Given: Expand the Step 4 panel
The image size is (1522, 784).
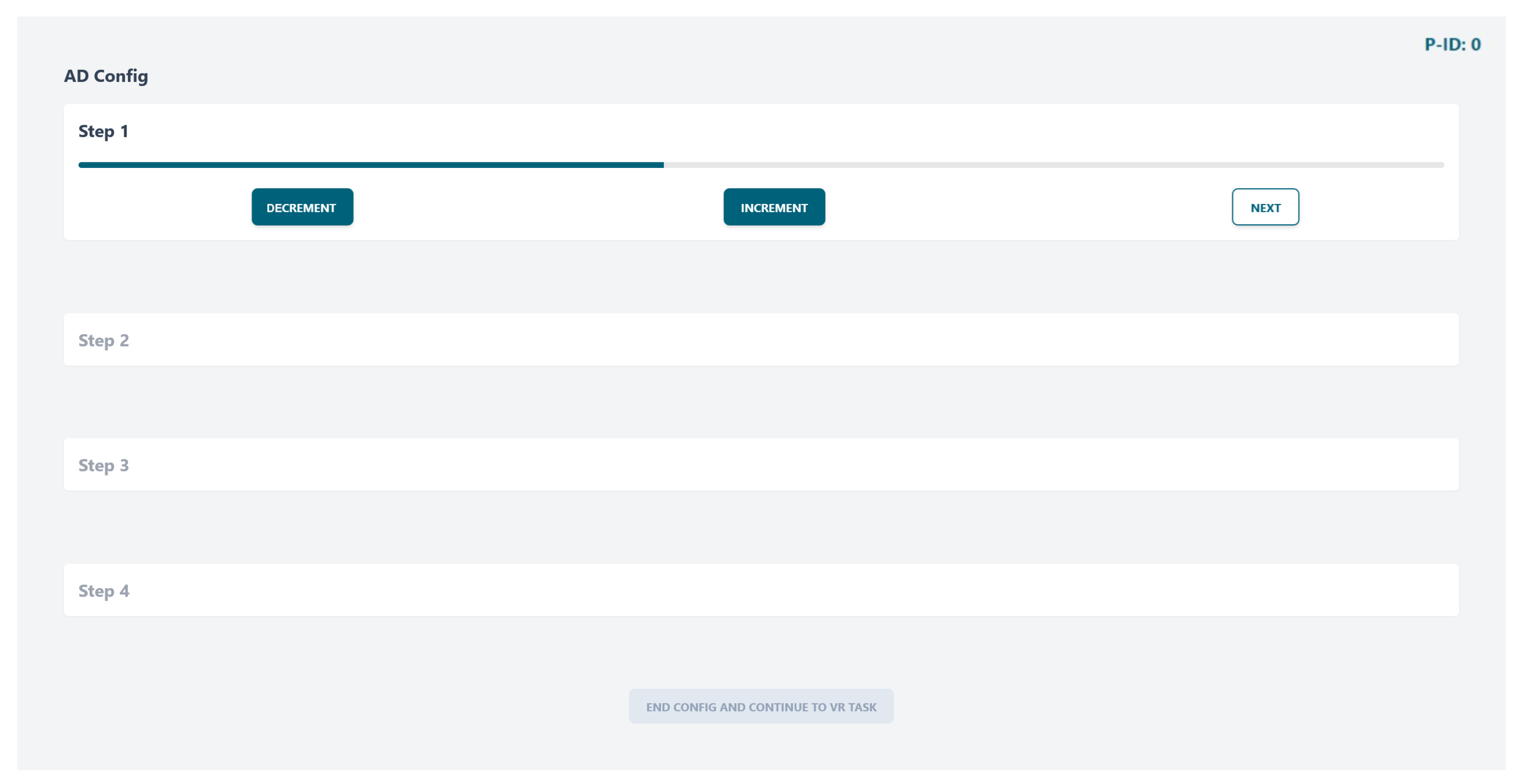Looking at the screenshot, I should tap(761, 590).
